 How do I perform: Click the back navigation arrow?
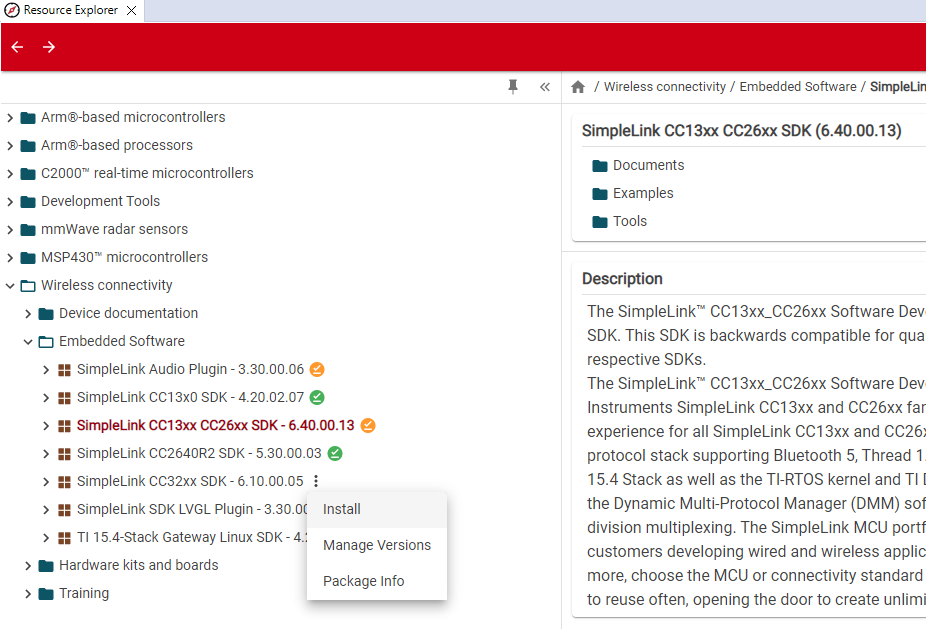16,46
